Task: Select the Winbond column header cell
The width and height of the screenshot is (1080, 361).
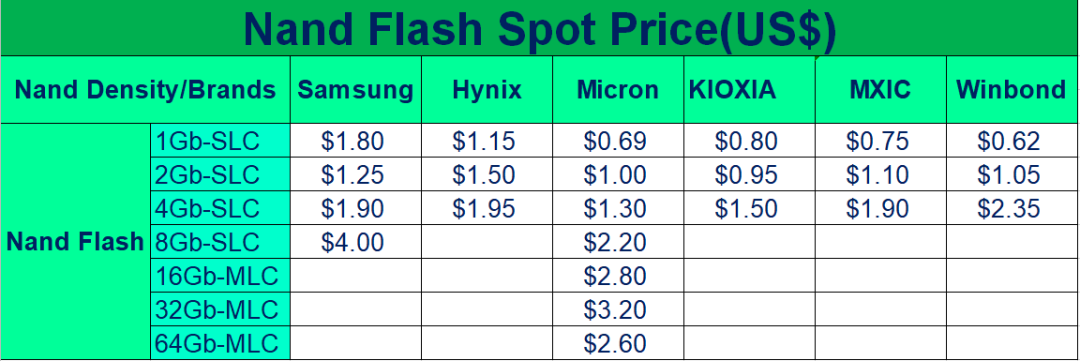Action: (x=1012, y=90)
